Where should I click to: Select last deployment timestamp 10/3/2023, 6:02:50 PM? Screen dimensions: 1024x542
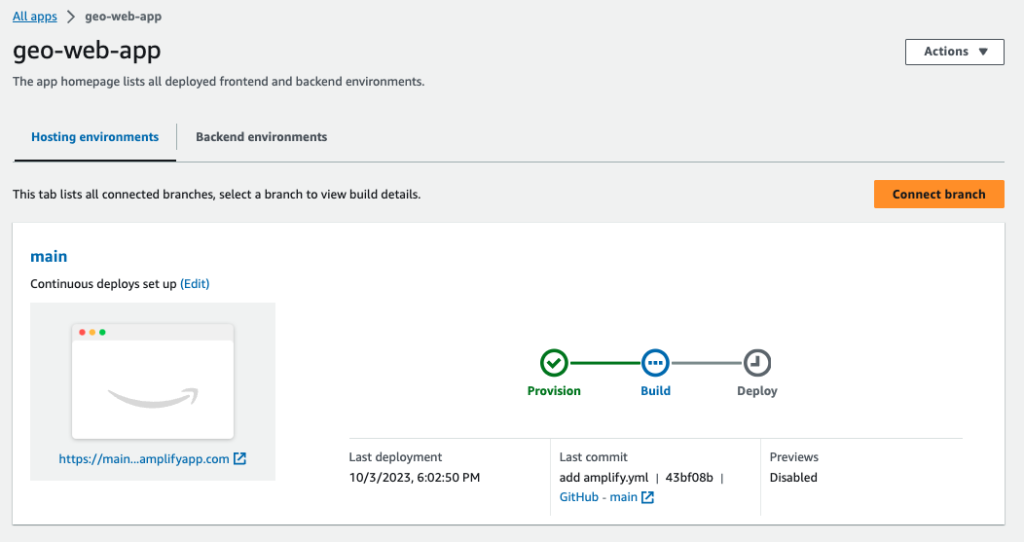click(414, 477)
